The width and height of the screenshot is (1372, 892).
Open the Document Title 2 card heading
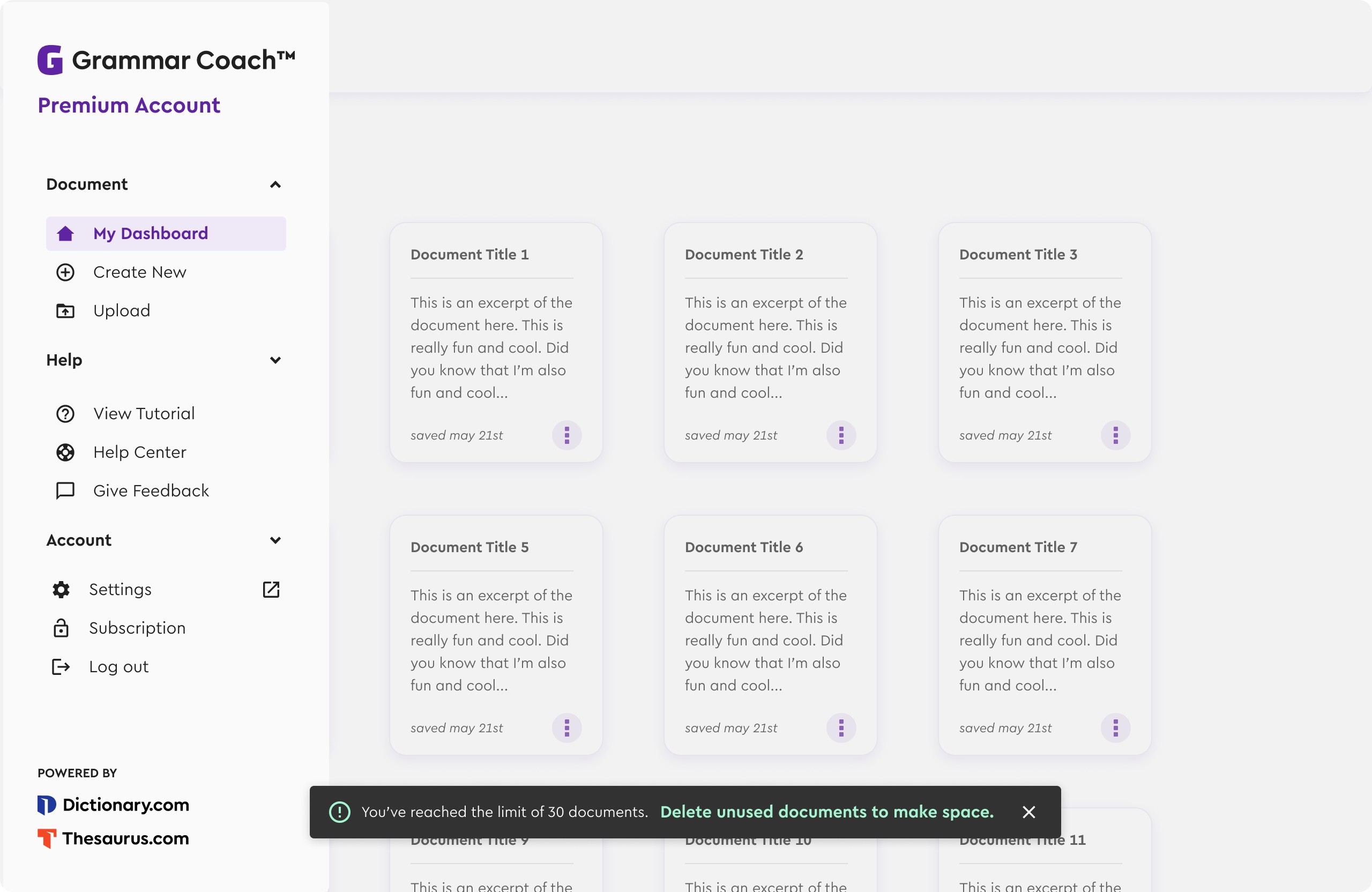click(x=744, y=255)
